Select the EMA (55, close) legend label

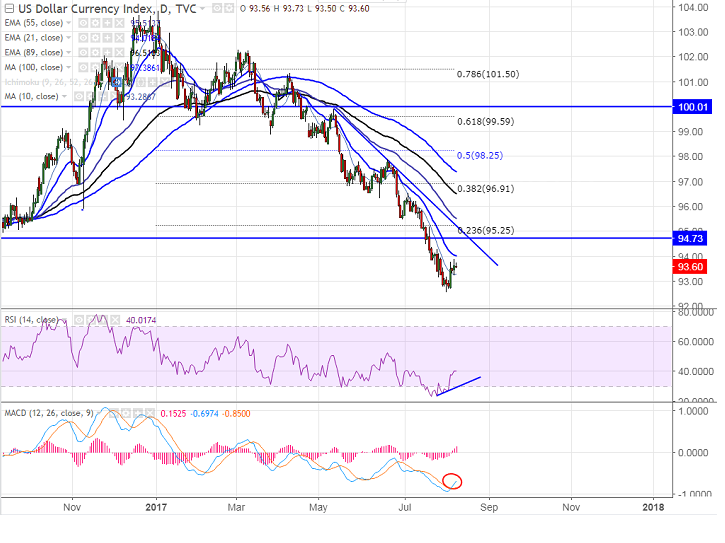click(x=33, y=23)
